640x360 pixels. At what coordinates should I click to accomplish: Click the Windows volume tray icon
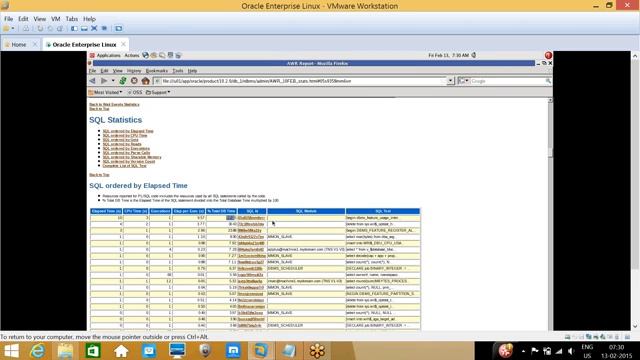[x=571, y=351]
